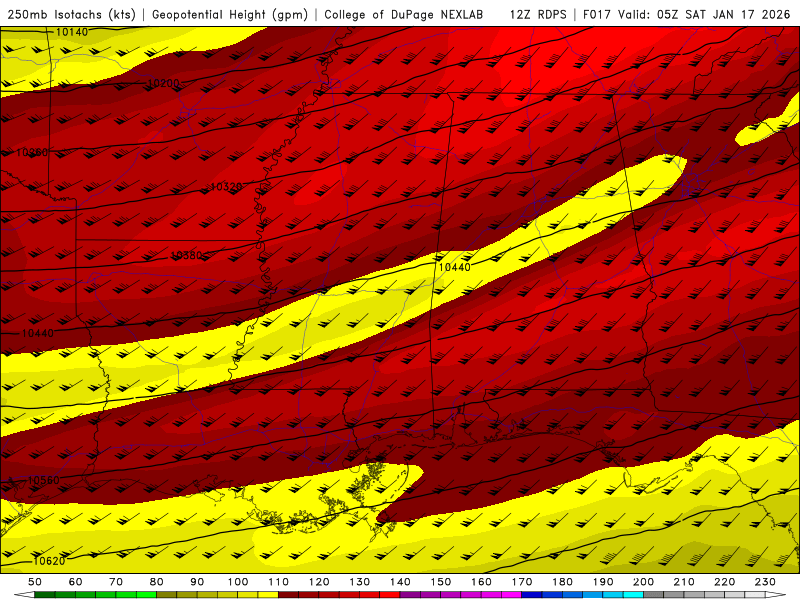Click the "50" color bar label
Image resolution: width=800 pixels, height=600 pixels.
pos(35,582)
